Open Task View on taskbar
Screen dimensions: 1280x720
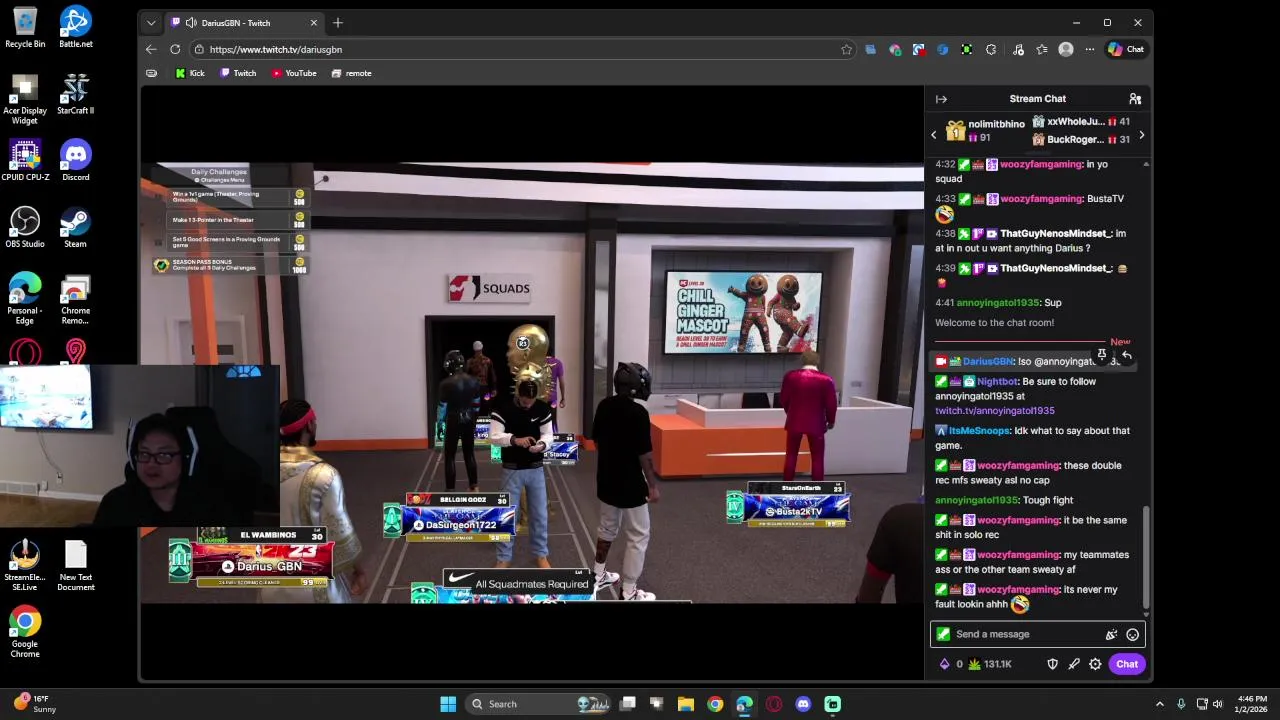[x=628, y=704]
